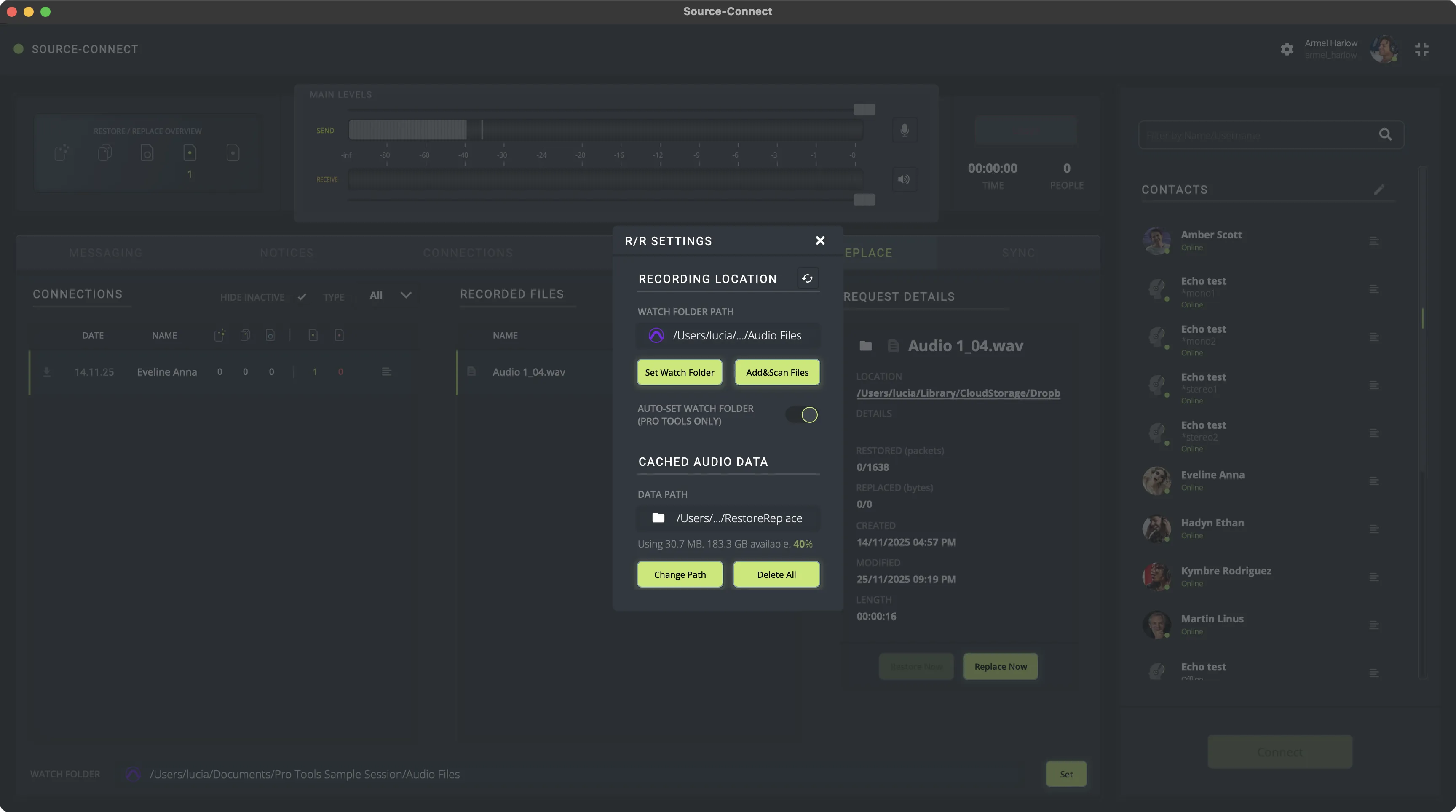
Task: Open the menu for Eveline Anna contact
Action: click(x=1374, y=481)
